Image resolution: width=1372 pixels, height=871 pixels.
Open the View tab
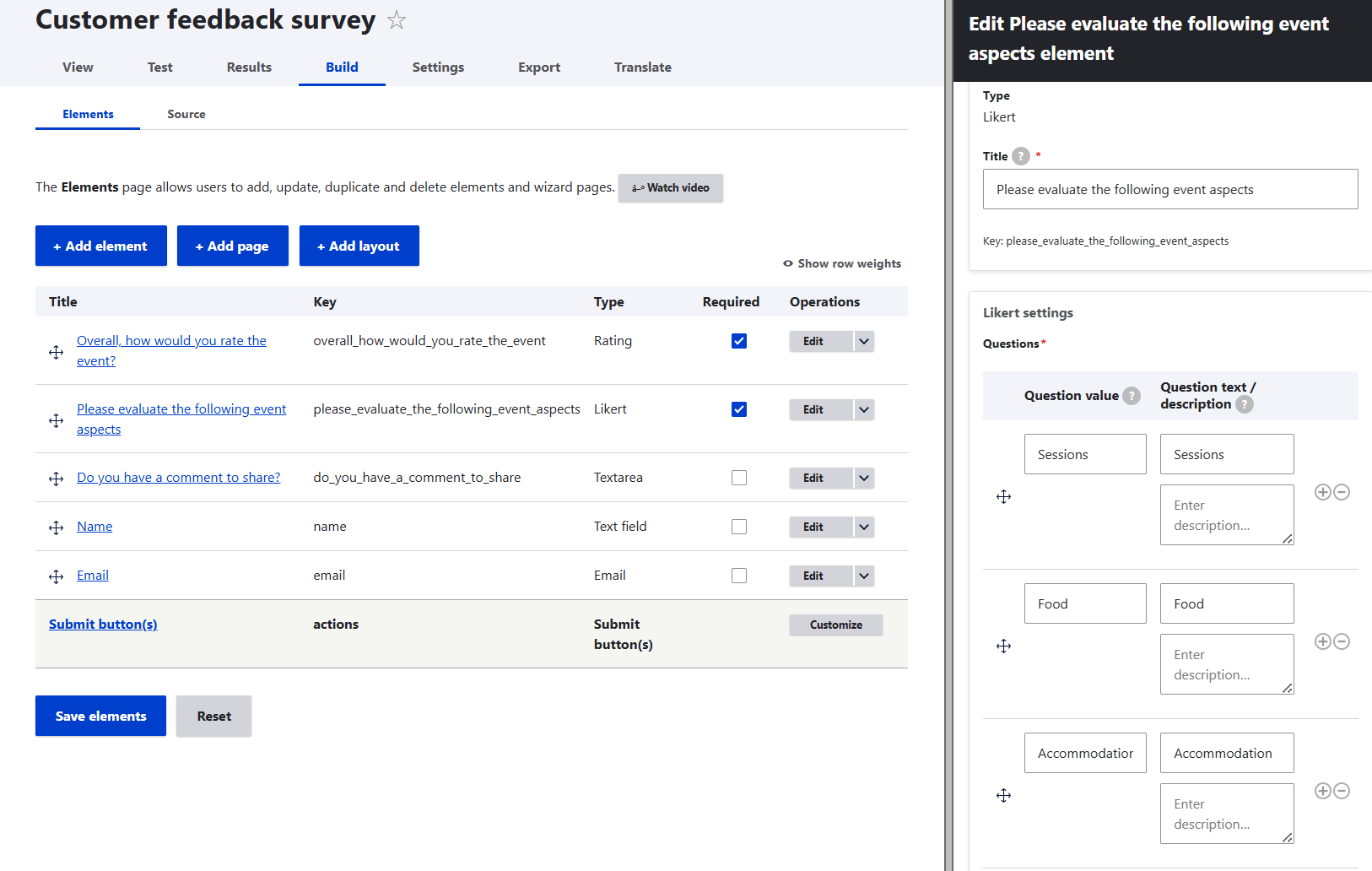78,68
